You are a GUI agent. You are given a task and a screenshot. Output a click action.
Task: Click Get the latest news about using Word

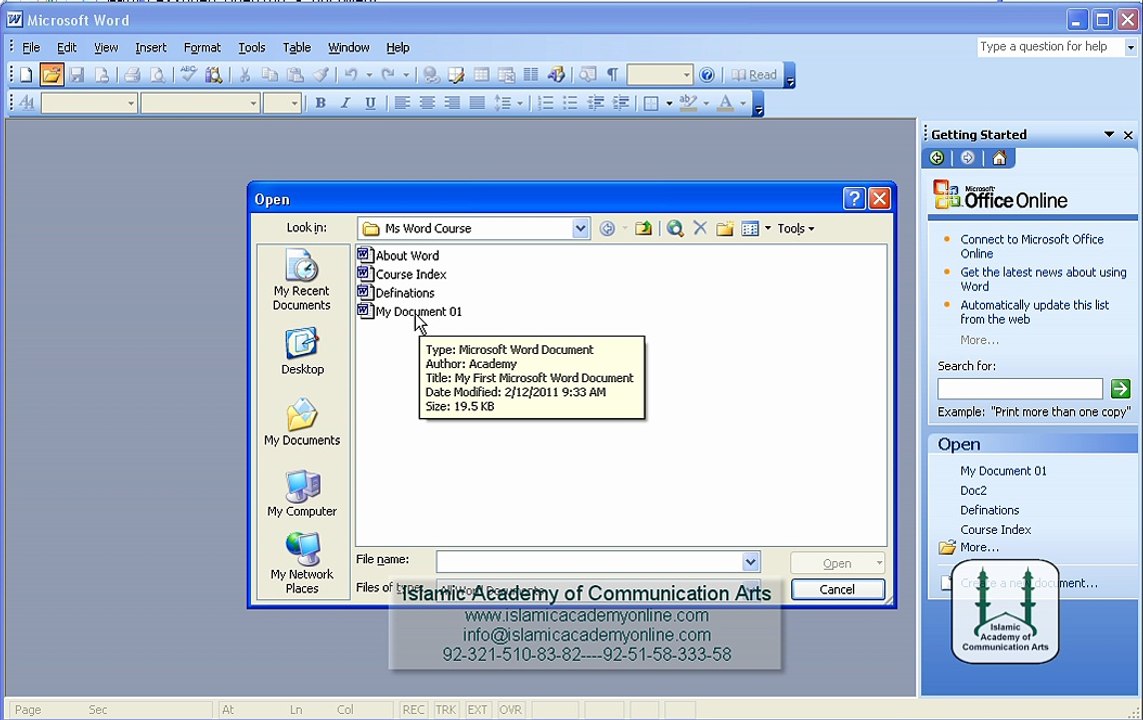click(1043, 279)
